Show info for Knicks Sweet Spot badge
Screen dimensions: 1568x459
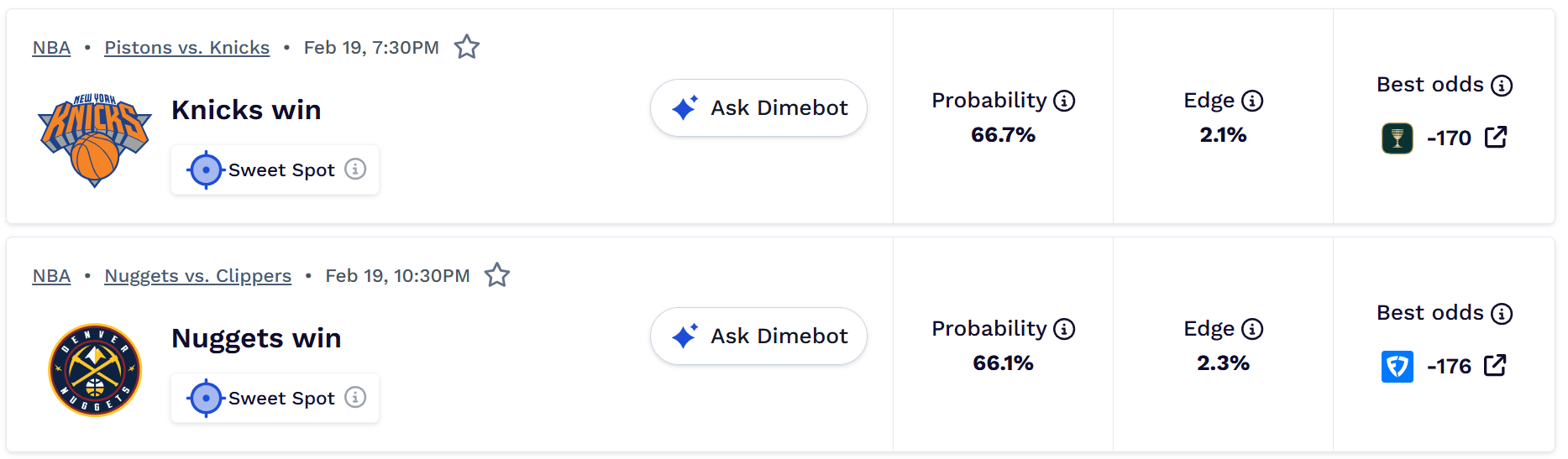click(x=356, y=170)
